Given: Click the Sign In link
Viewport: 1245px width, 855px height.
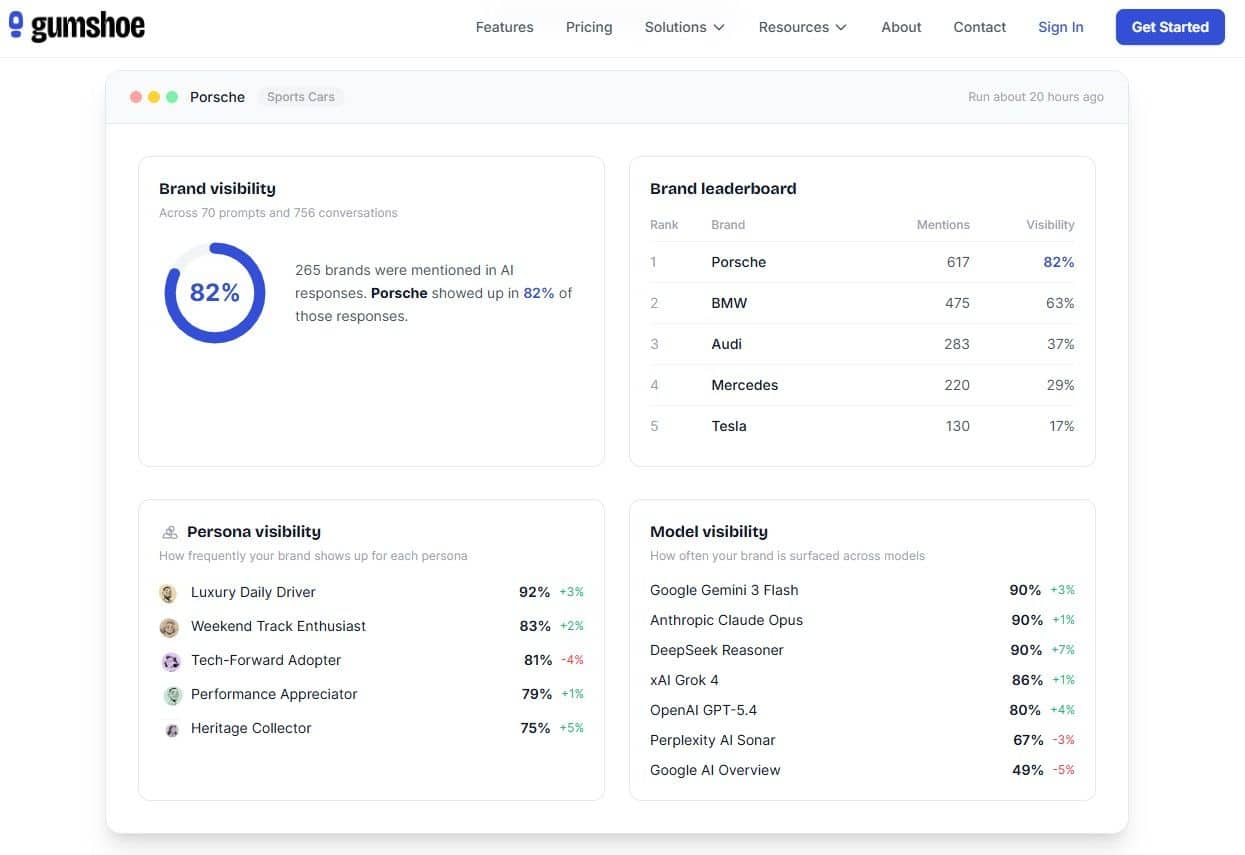Looking at the screenshot, I should pos(1060,27).
